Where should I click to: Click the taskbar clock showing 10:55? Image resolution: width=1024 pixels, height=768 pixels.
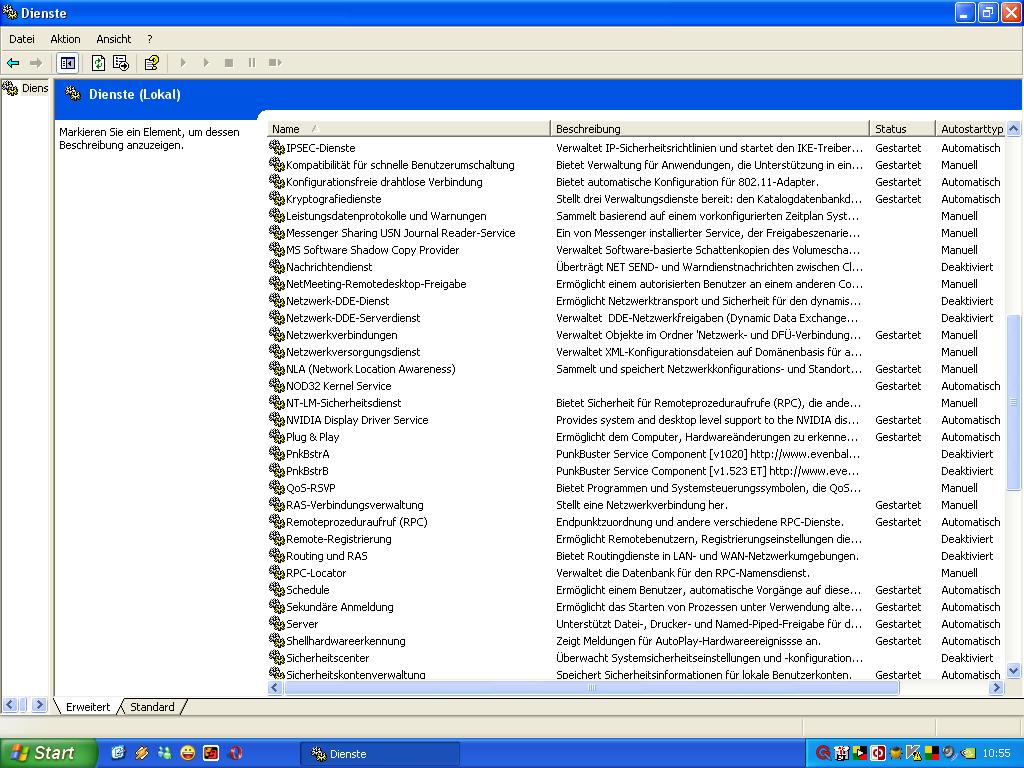[x=997, y=754]
